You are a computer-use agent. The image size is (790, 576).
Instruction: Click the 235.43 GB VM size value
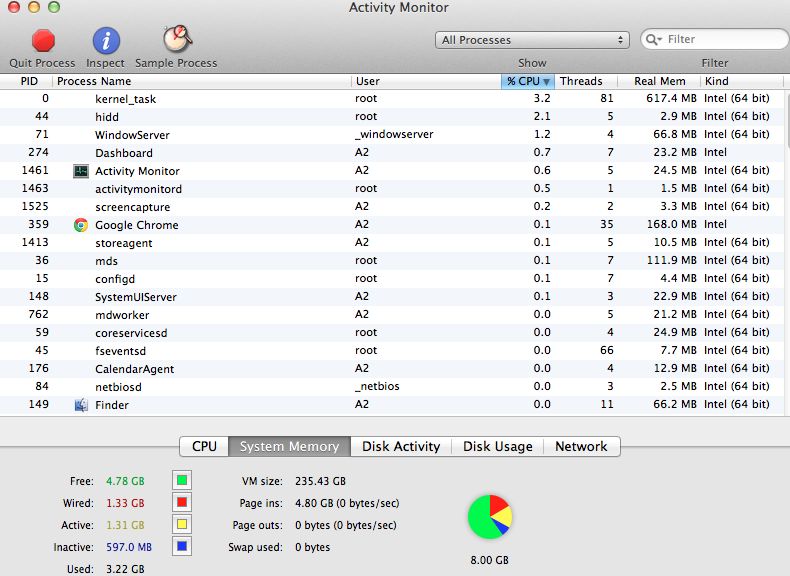coord(320,481)
